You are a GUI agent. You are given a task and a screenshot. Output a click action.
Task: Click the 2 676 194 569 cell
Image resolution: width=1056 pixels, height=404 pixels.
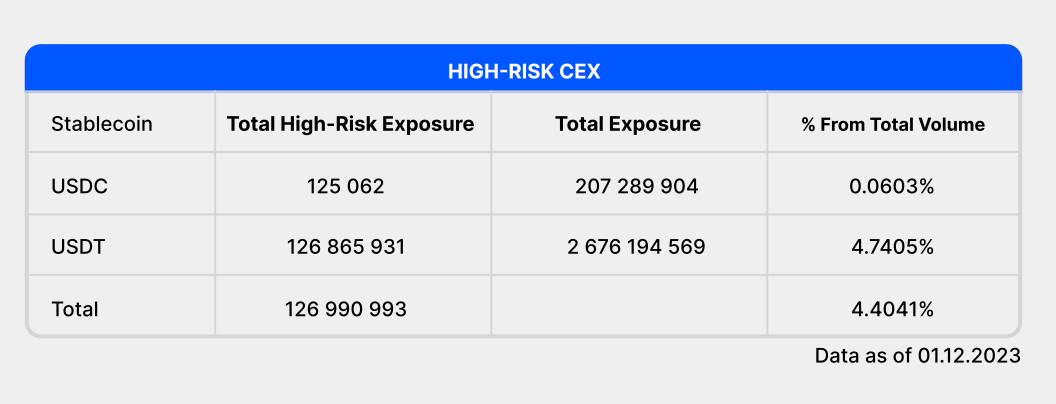(x=636, y=246)
